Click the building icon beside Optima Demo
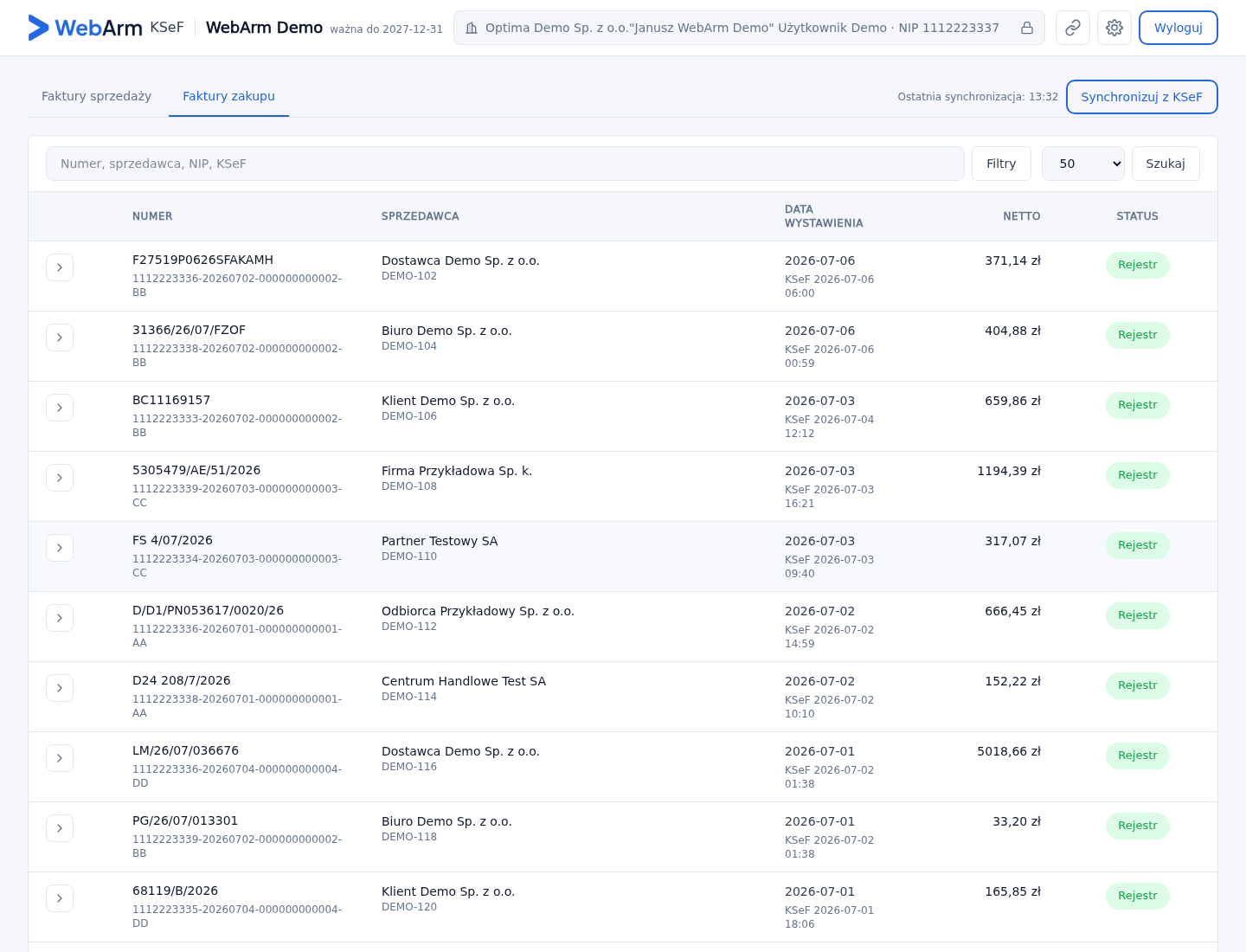This screenshot has height=952, width=1246. (472, 28)
